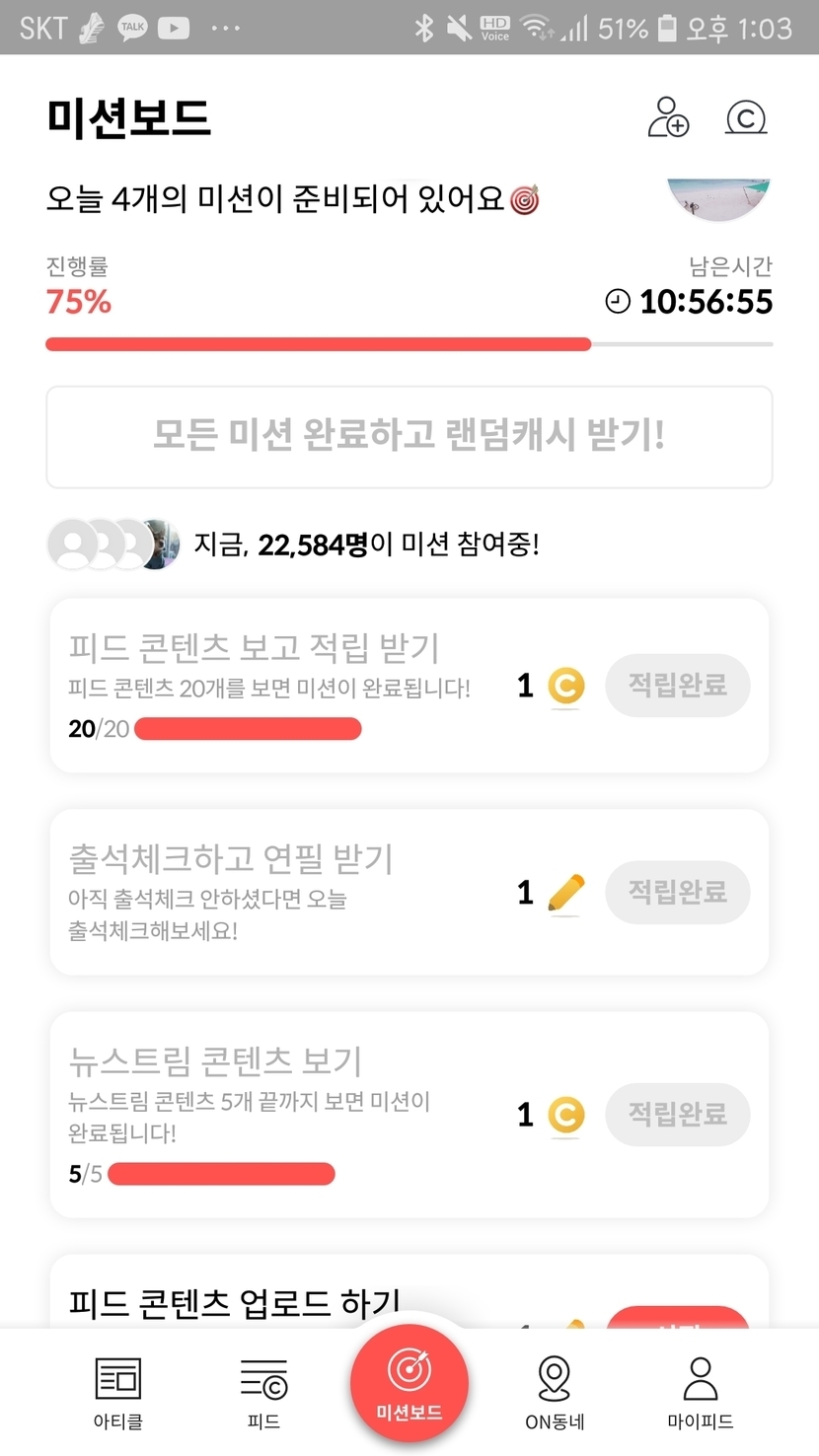Tap the coin icon on Newstream mission

(565, 1116)
